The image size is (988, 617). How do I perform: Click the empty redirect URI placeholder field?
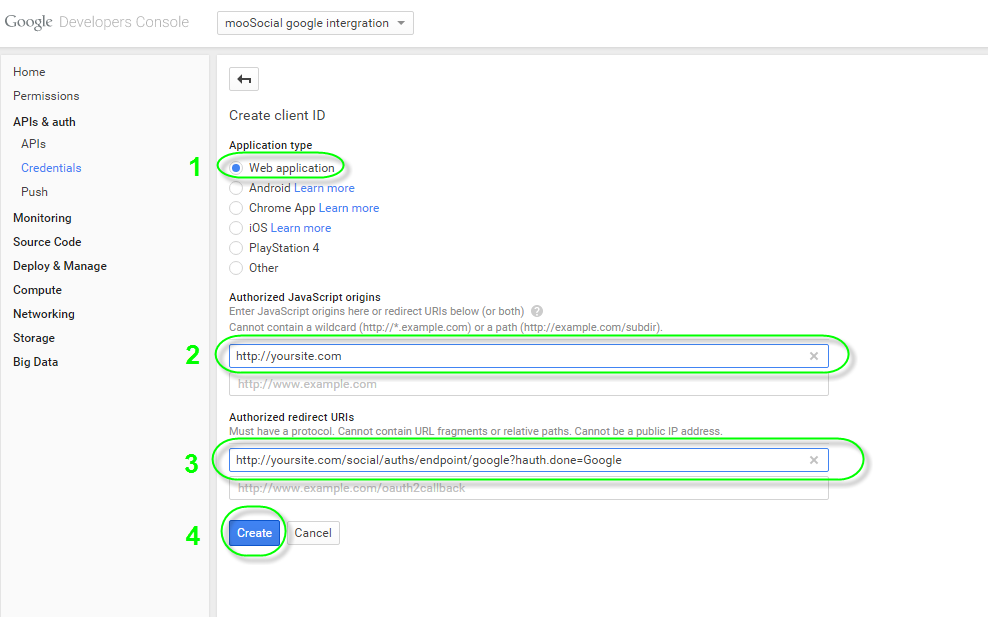click(x=528, y=488)
